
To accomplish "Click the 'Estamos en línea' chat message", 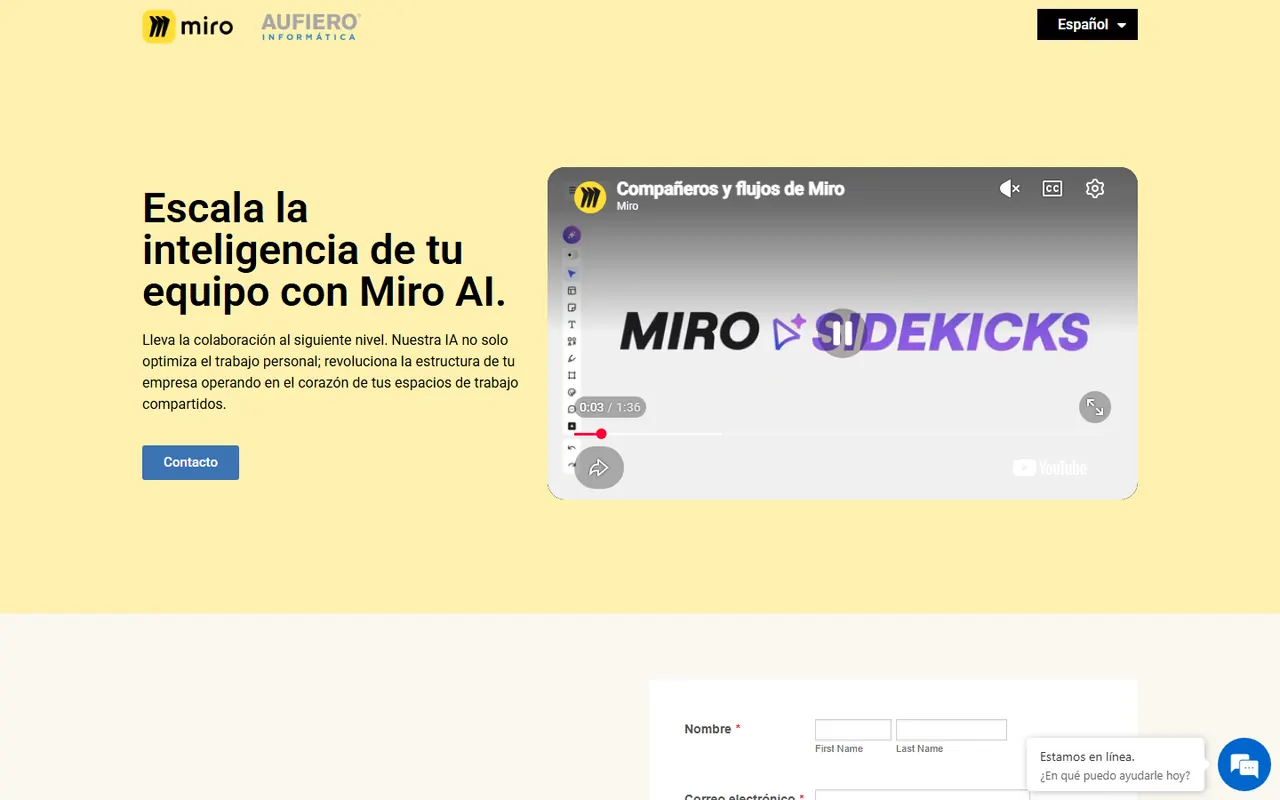I will coord(1115,765).
